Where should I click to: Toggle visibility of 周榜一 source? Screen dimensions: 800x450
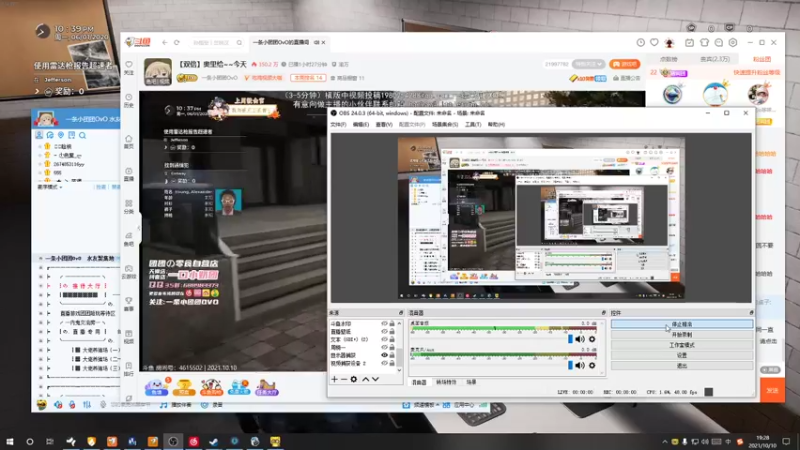pyautogui.click(x=384, y=347)
